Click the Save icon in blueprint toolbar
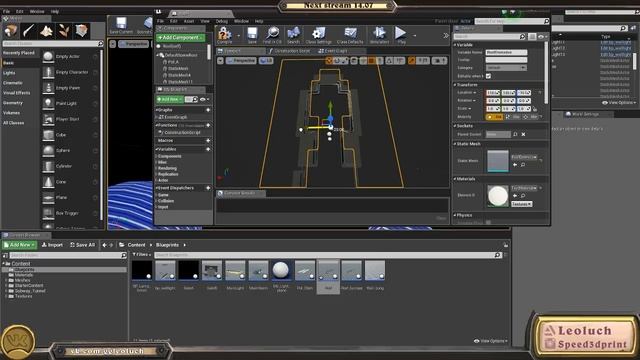Viewport: 640px width, 360px height. click(252, 34)
